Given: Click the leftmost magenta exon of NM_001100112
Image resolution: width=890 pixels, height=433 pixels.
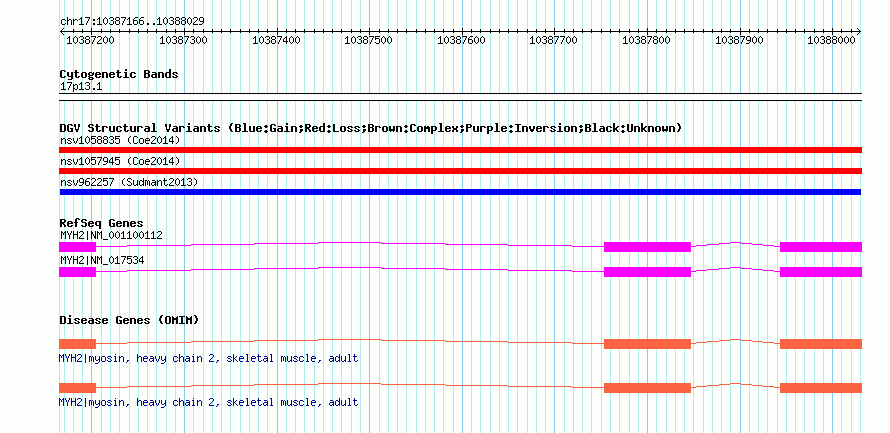Looking at the screenshot, I should coord(78,247).
